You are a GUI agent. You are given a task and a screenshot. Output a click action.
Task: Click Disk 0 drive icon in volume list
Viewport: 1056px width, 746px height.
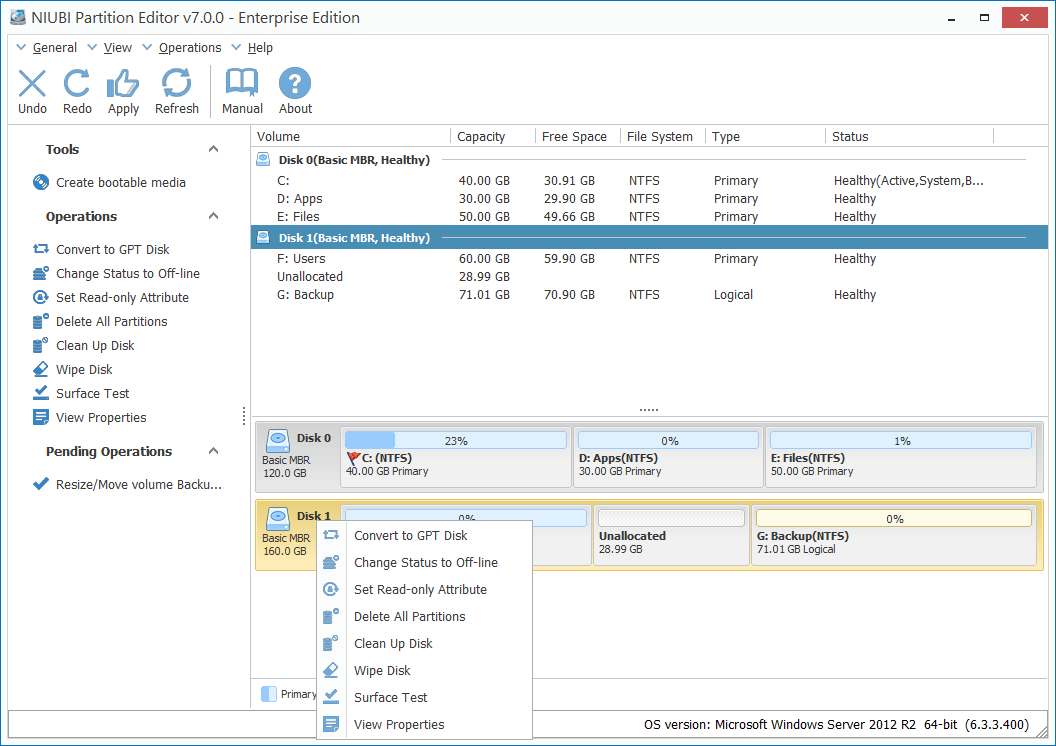[x=263, y=160]
